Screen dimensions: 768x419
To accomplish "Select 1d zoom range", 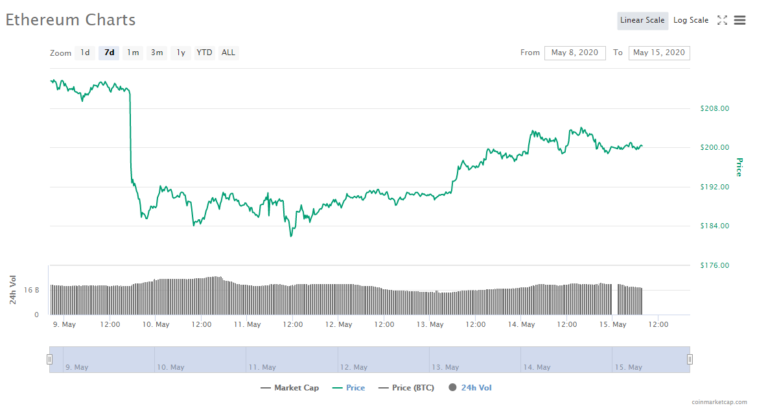I will click(85, 52).
